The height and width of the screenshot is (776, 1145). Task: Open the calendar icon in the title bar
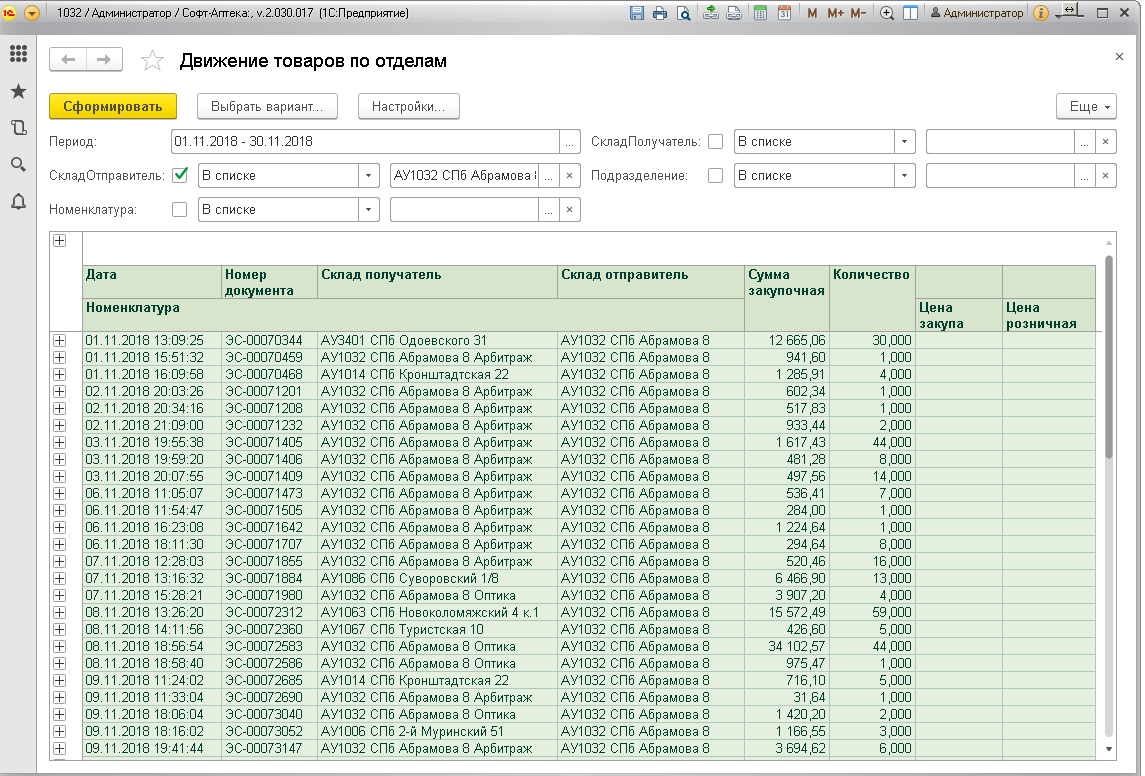pos(784,13)
